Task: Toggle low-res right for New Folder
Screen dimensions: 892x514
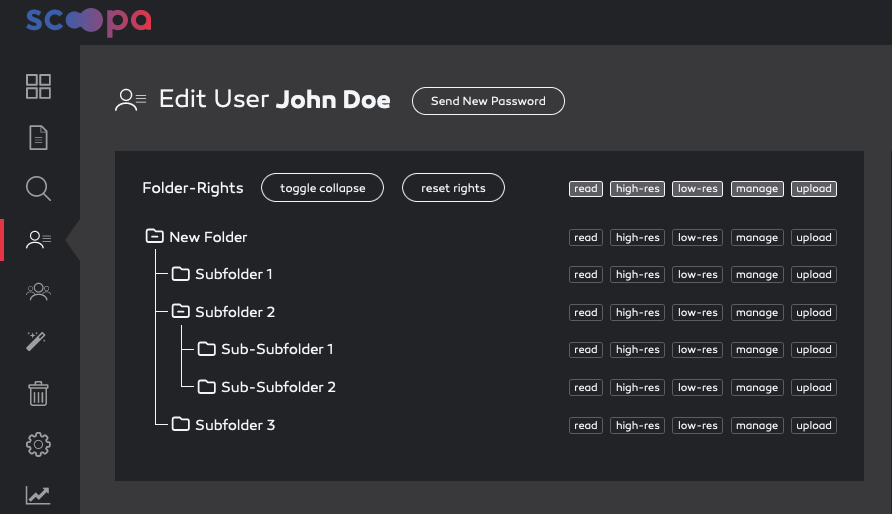Action: [x=697, y=238]
